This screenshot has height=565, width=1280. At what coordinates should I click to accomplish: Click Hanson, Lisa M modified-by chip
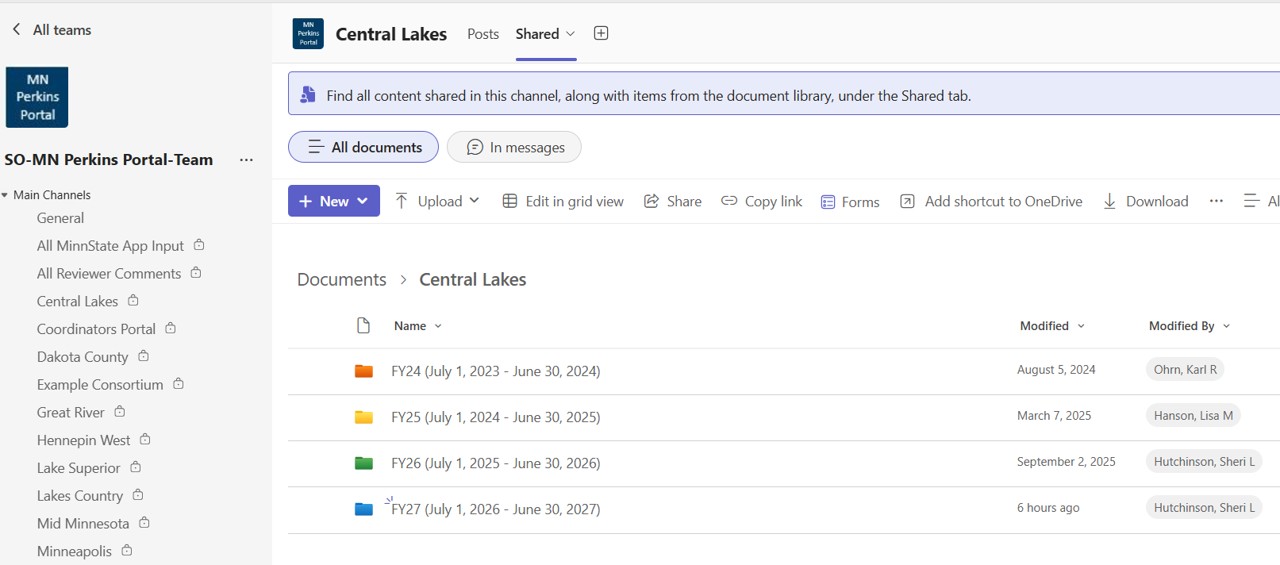(1193, 416)
